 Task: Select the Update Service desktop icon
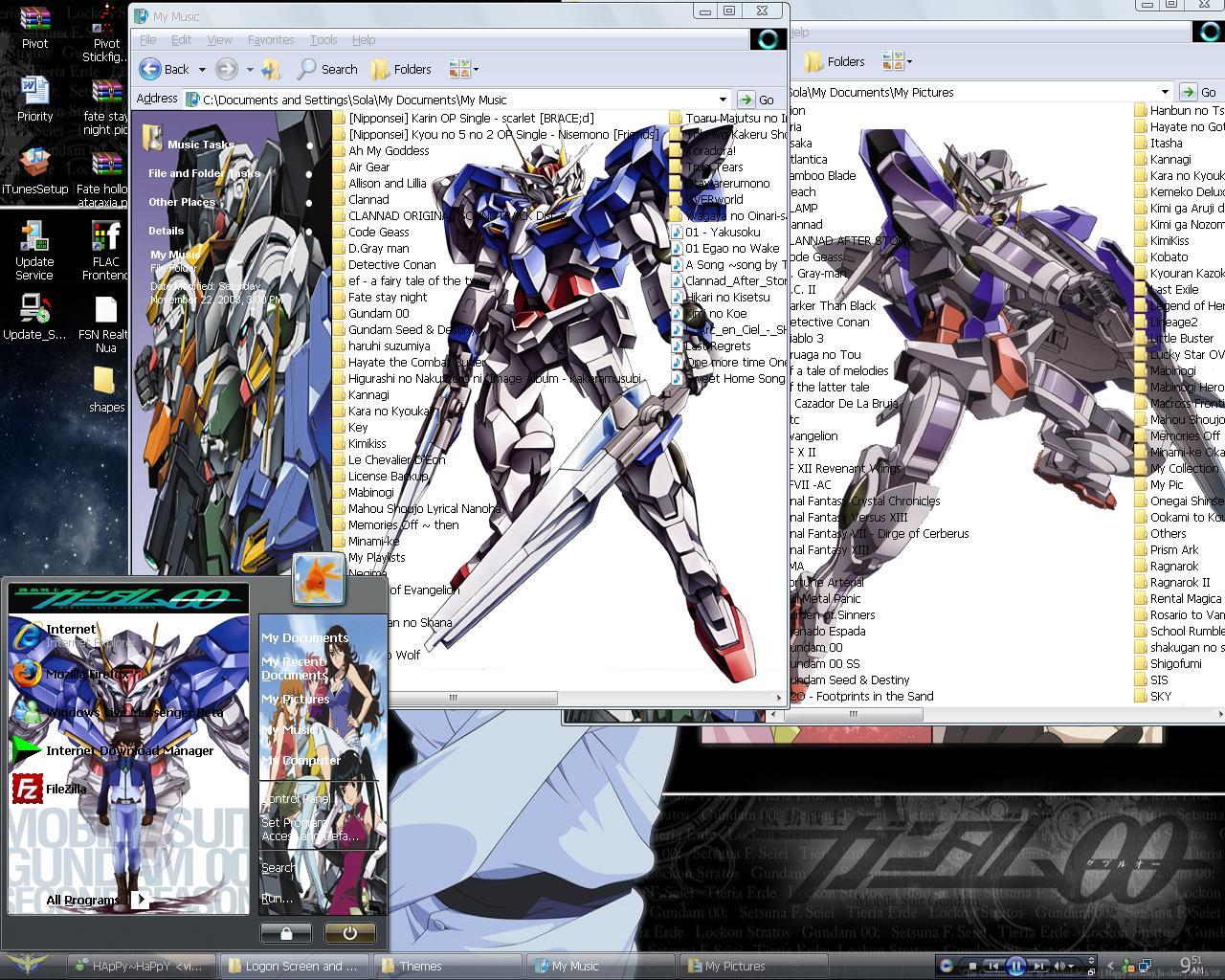click(34, 251)
